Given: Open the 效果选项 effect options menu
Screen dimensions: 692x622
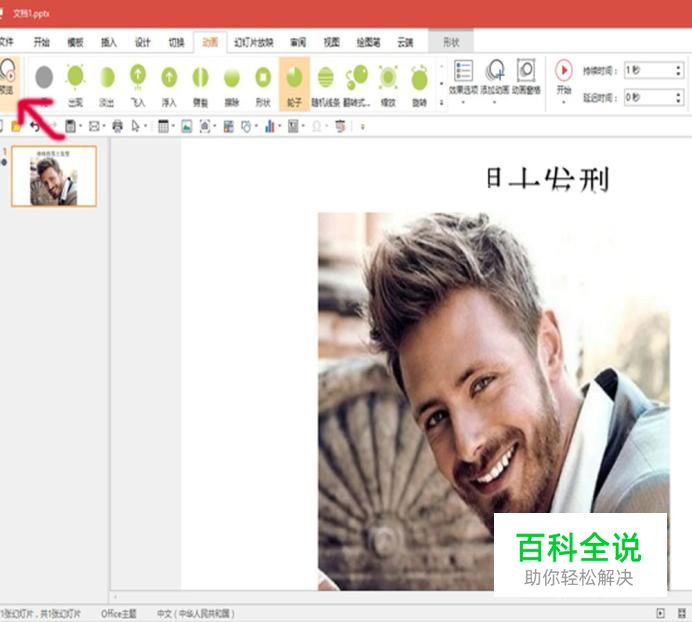Looking at the screenshot, I should [463, 81].
